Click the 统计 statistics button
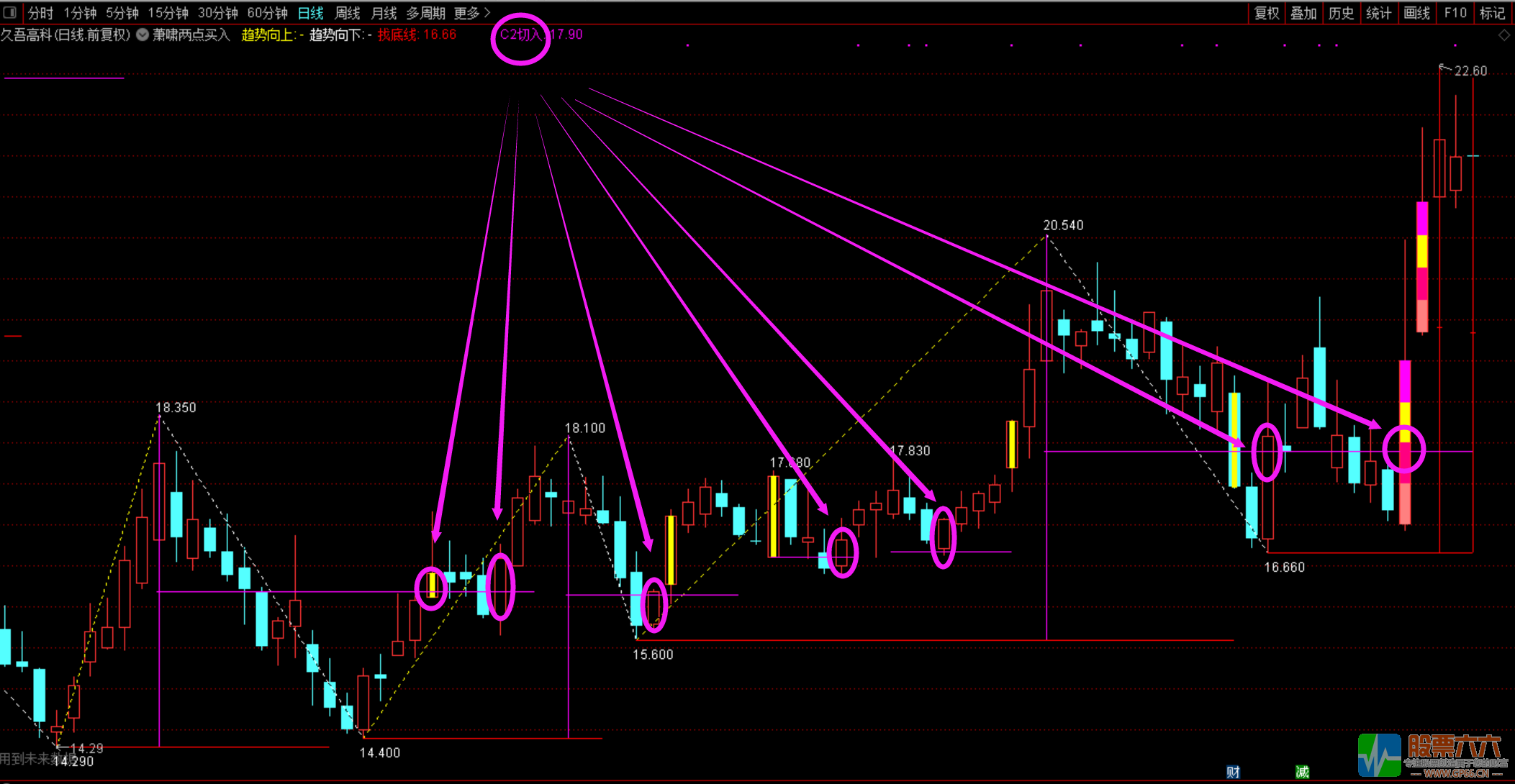The image size is (1515, 784). click(x=1378, y=13)
